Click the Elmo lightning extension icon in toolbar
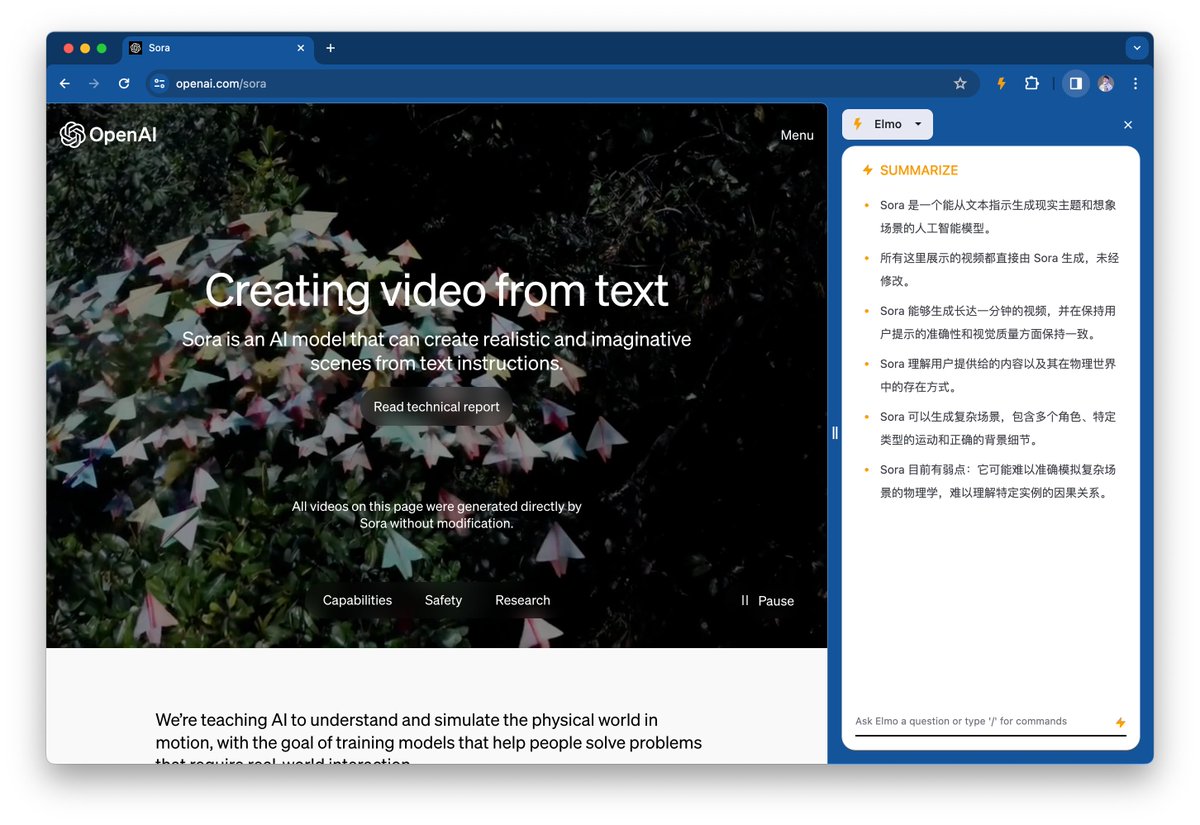Screen dimensions: 1200x825 tap(1001, 84)
